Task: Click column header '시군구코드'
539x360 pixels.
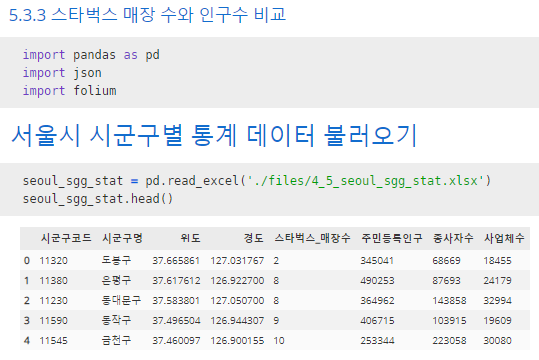Action: [x=66, y=238]
